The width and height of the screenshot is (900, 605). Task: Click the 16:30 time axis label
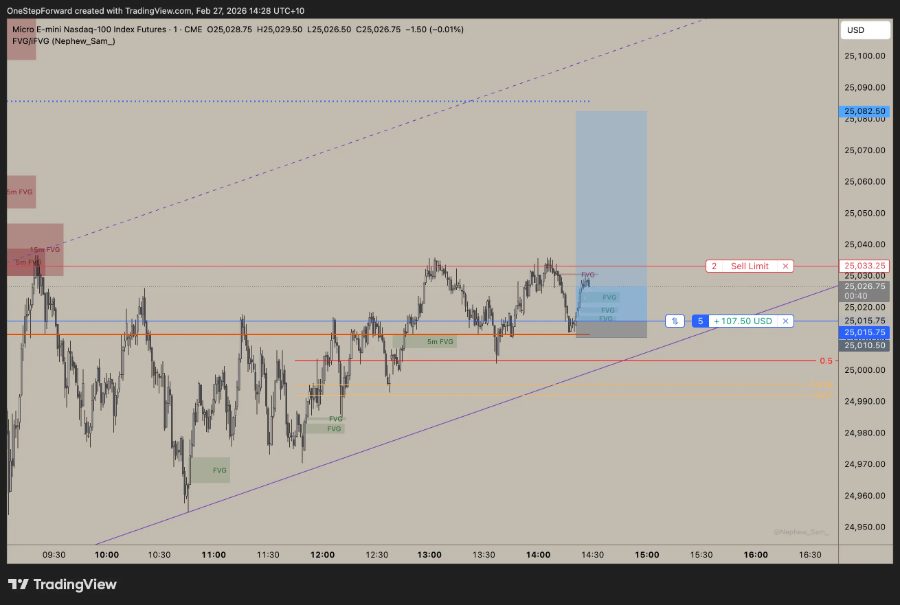(810, 554)
